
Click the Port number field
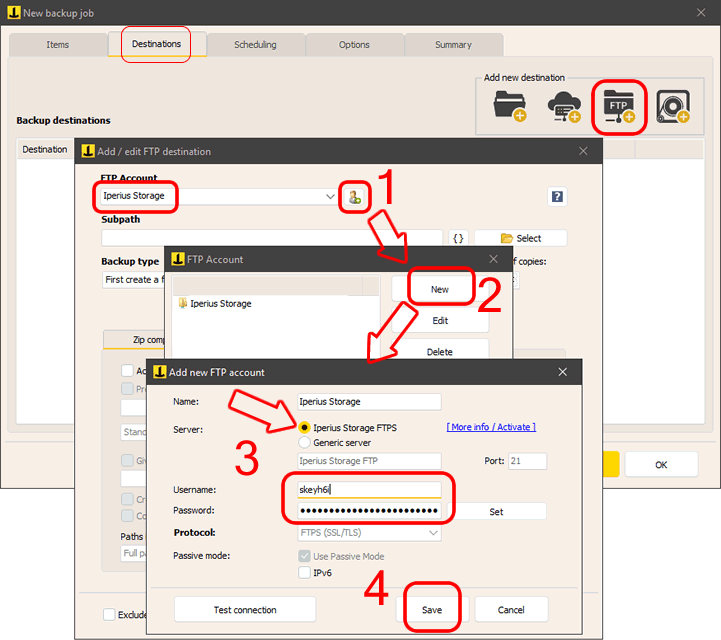(x=527, y=461)
